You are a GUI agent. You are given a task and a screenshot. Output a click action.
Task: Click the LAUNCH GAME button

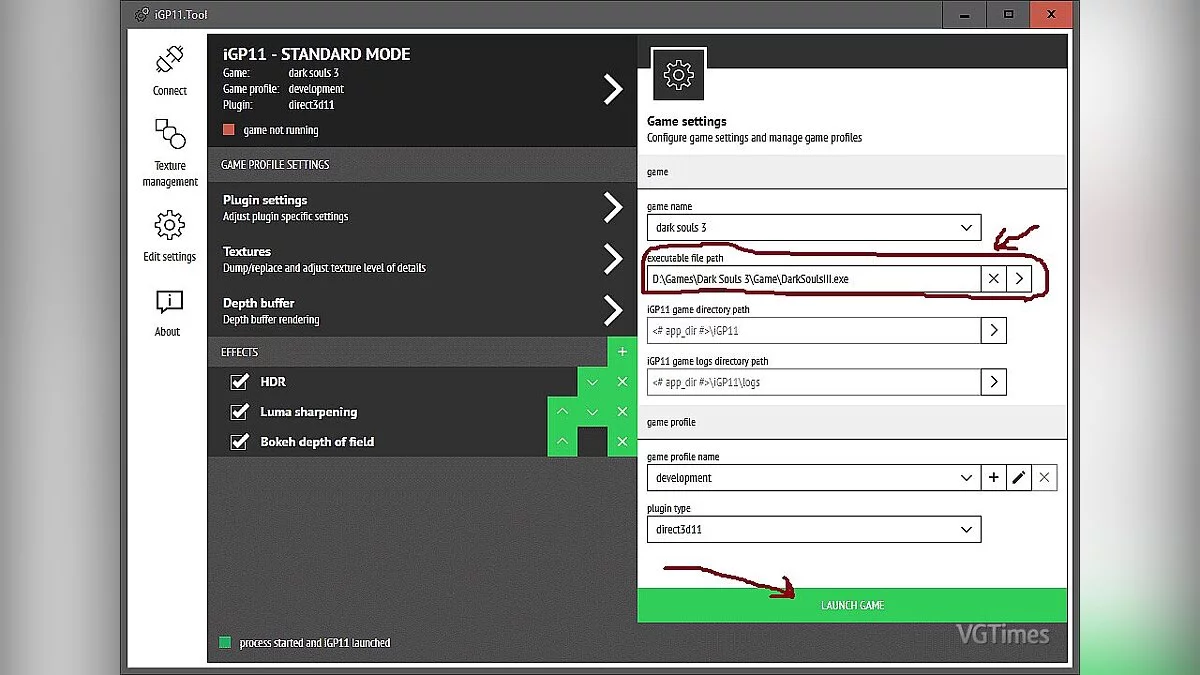point(852,605)
